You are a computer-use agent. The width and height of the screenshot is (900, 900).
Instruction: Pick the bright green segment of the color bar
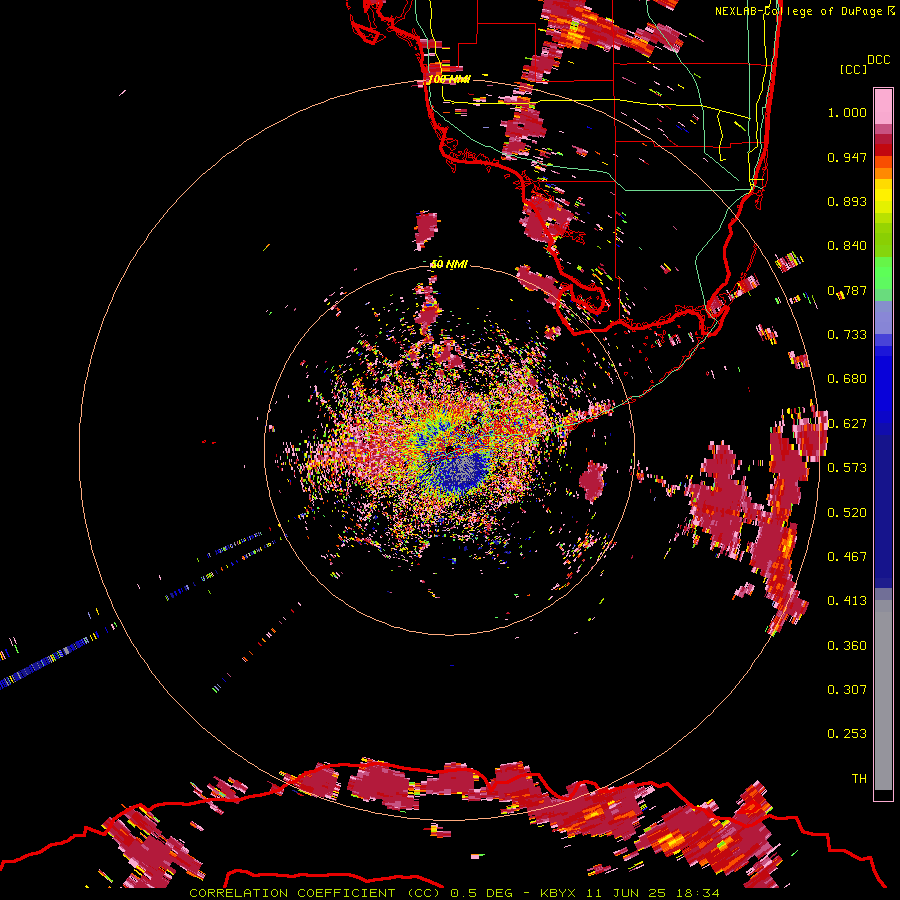pos(883,273)
